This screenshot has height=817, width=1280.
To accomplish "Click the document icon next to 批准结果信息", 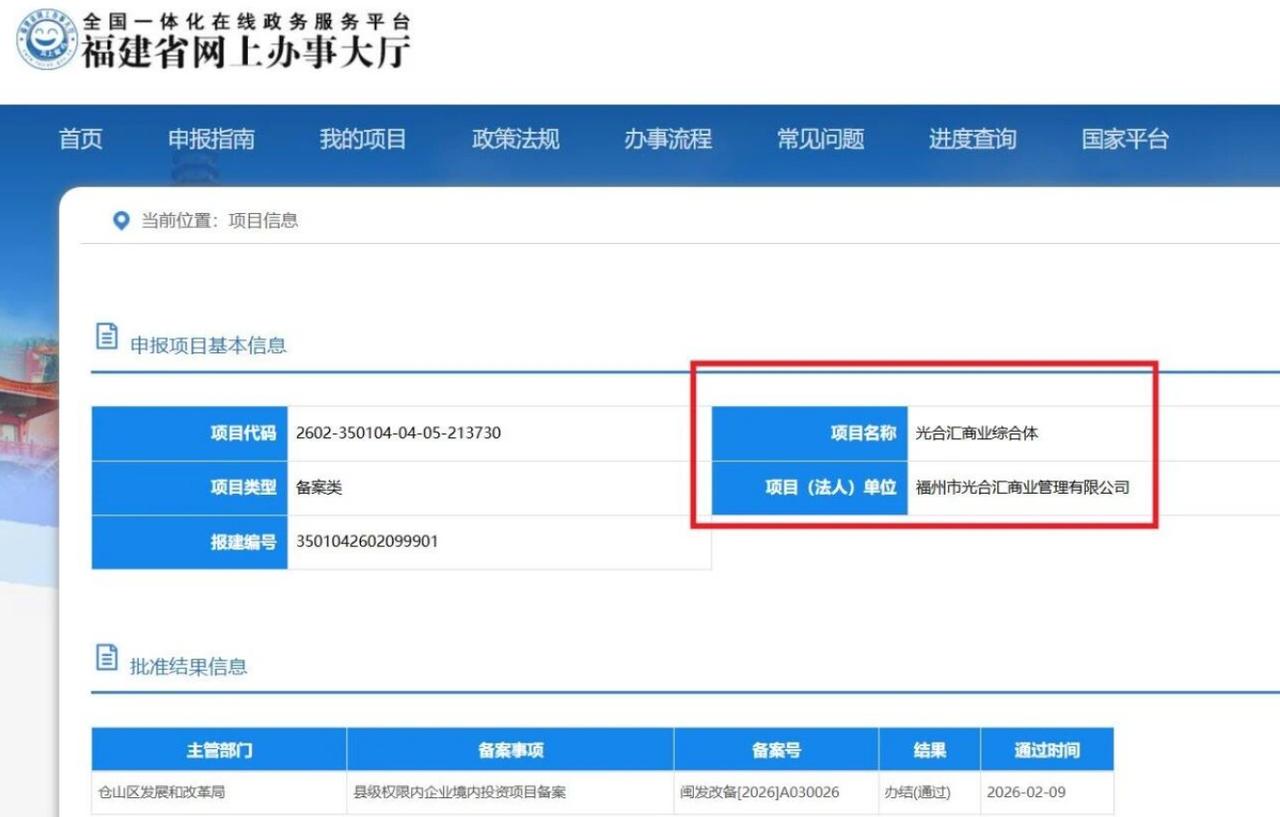I will point(104,654).
